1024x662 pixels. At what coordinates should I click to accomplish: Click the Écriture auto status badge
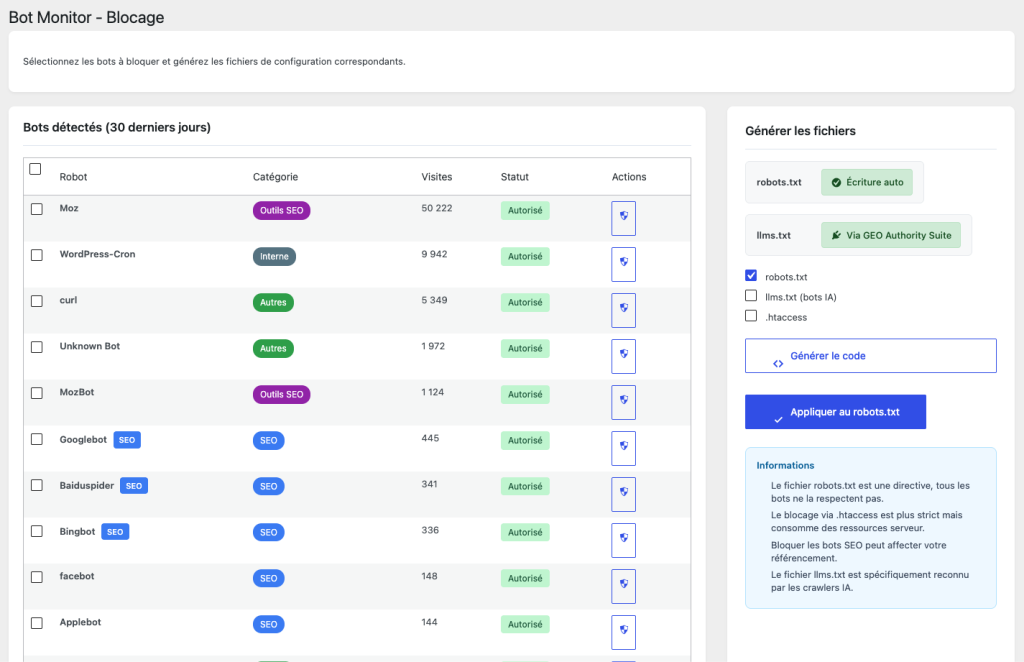pos(867,182)
